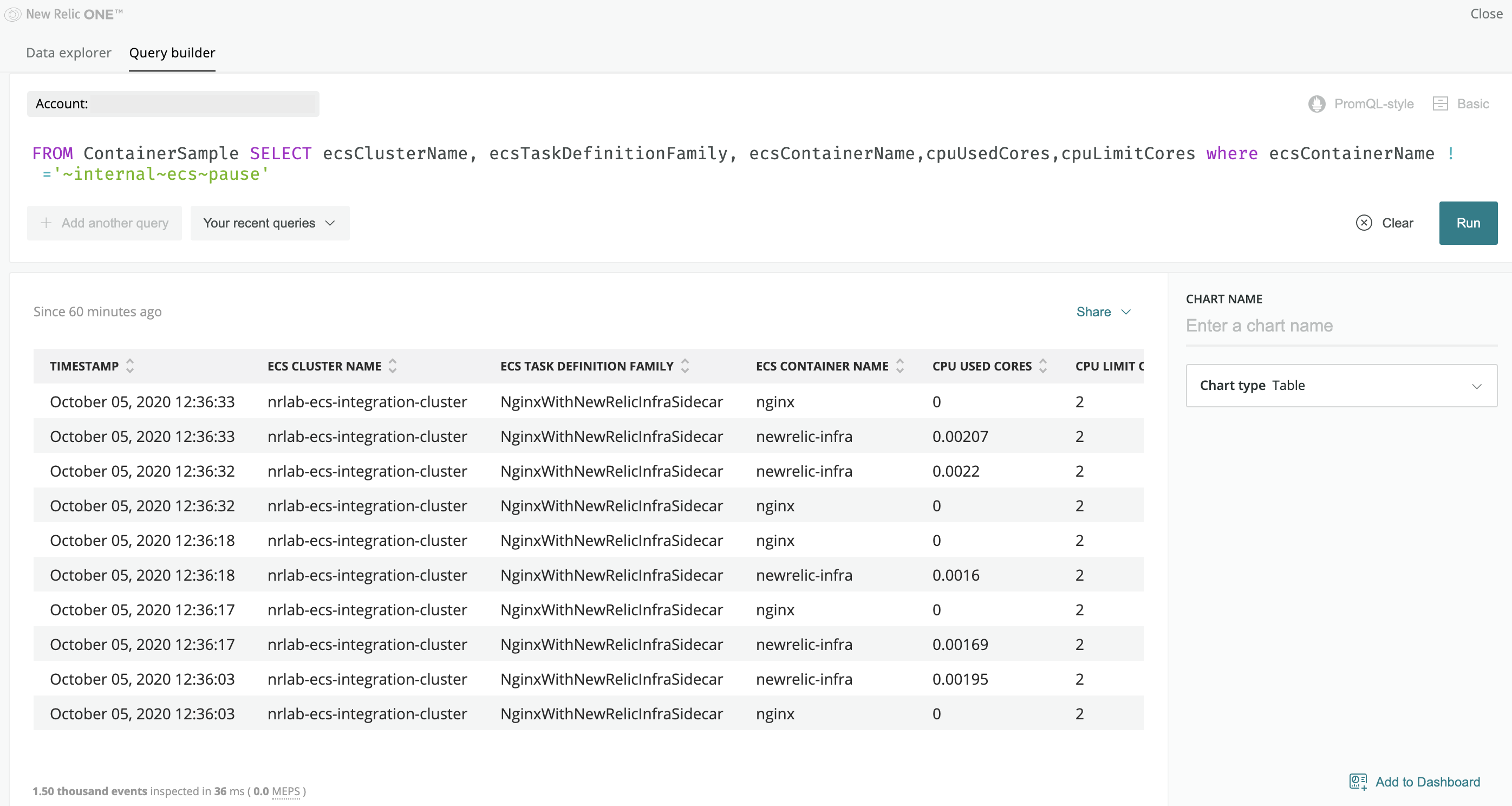This screenshot has height=806, width=1512.
Task: Click the Share chevron arrow
Action: point(1126,311)
